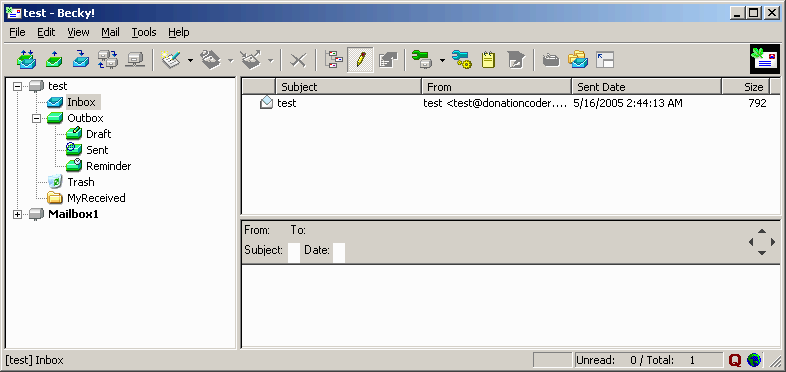This screenshot has height=372, width=786.
Task: Click the gray box toolbar icon
Action: (551, 60)
